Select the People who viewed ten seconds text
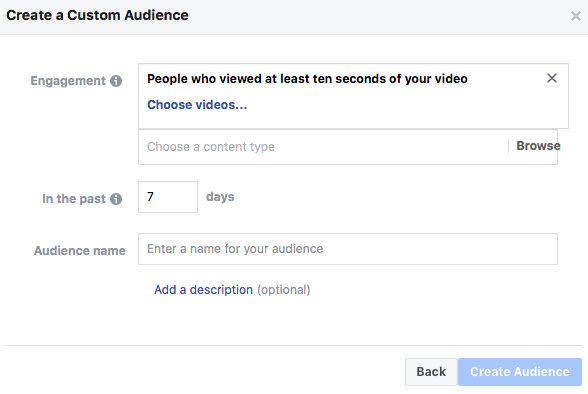 [307, 79]
